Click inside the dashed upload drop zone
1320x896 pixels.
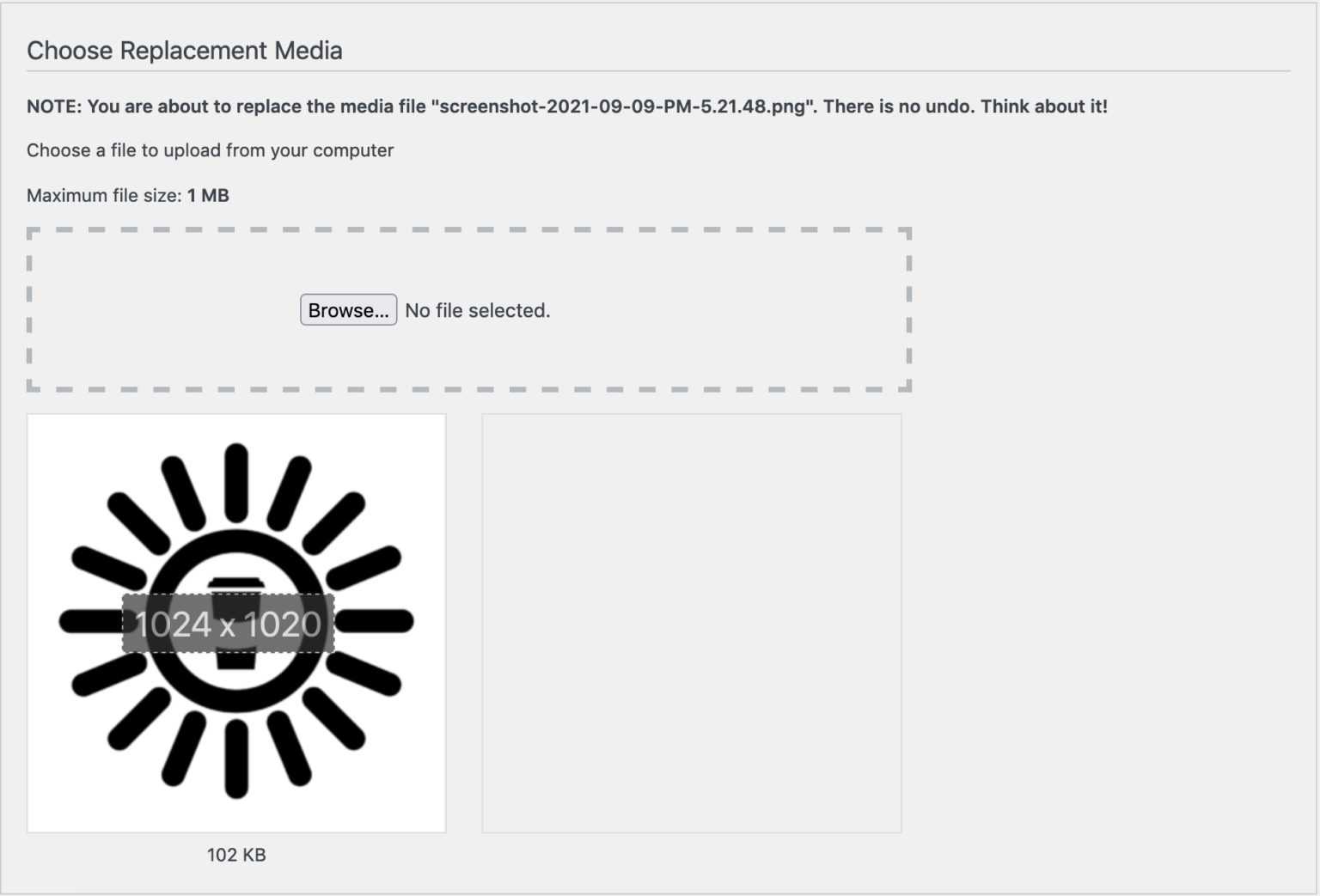click(x=469, y=310)
